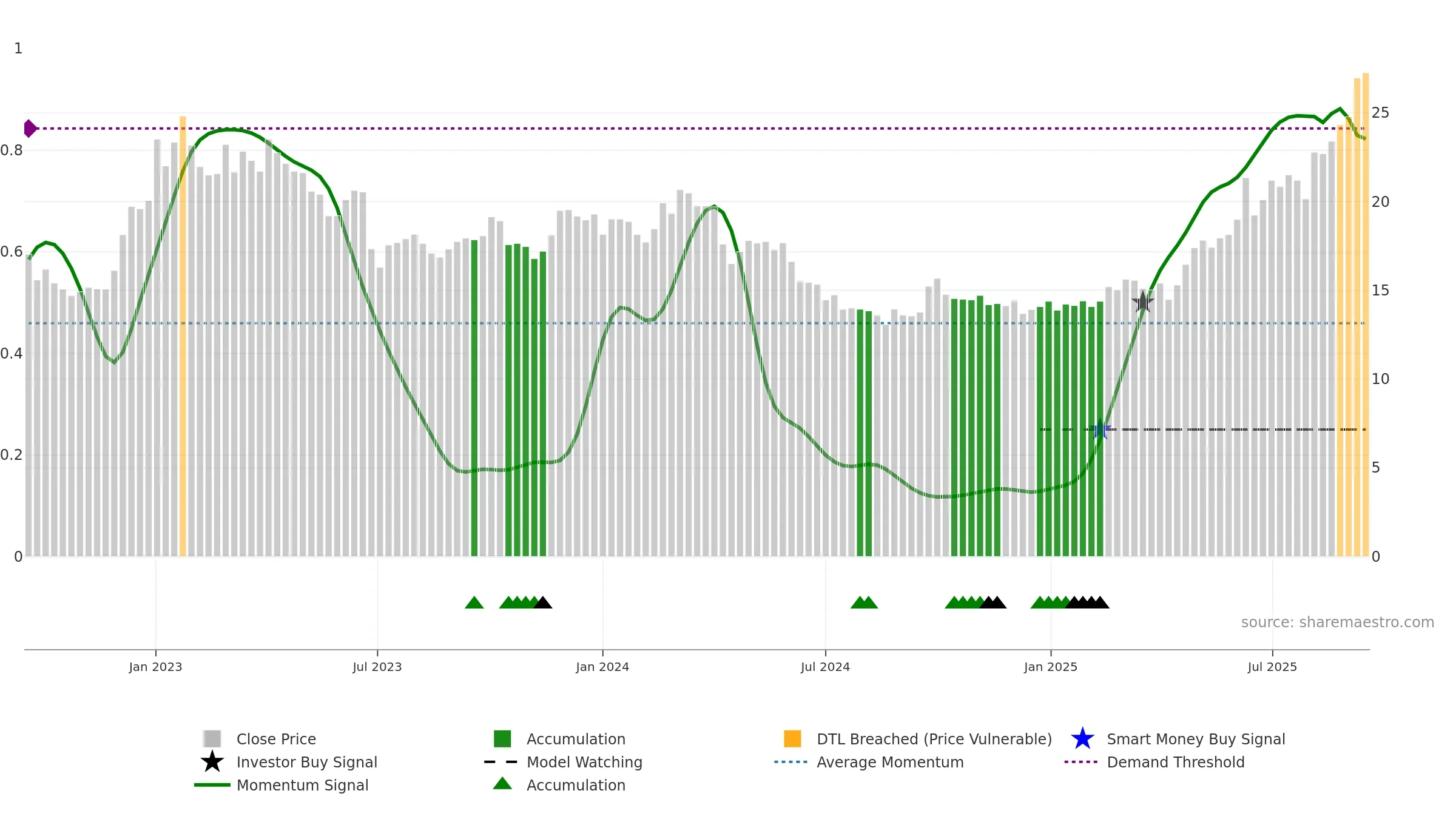The width and height of the screenshot is (1456, 819).
Task: Click the black star icon in legend
Action: pos(212,762)
